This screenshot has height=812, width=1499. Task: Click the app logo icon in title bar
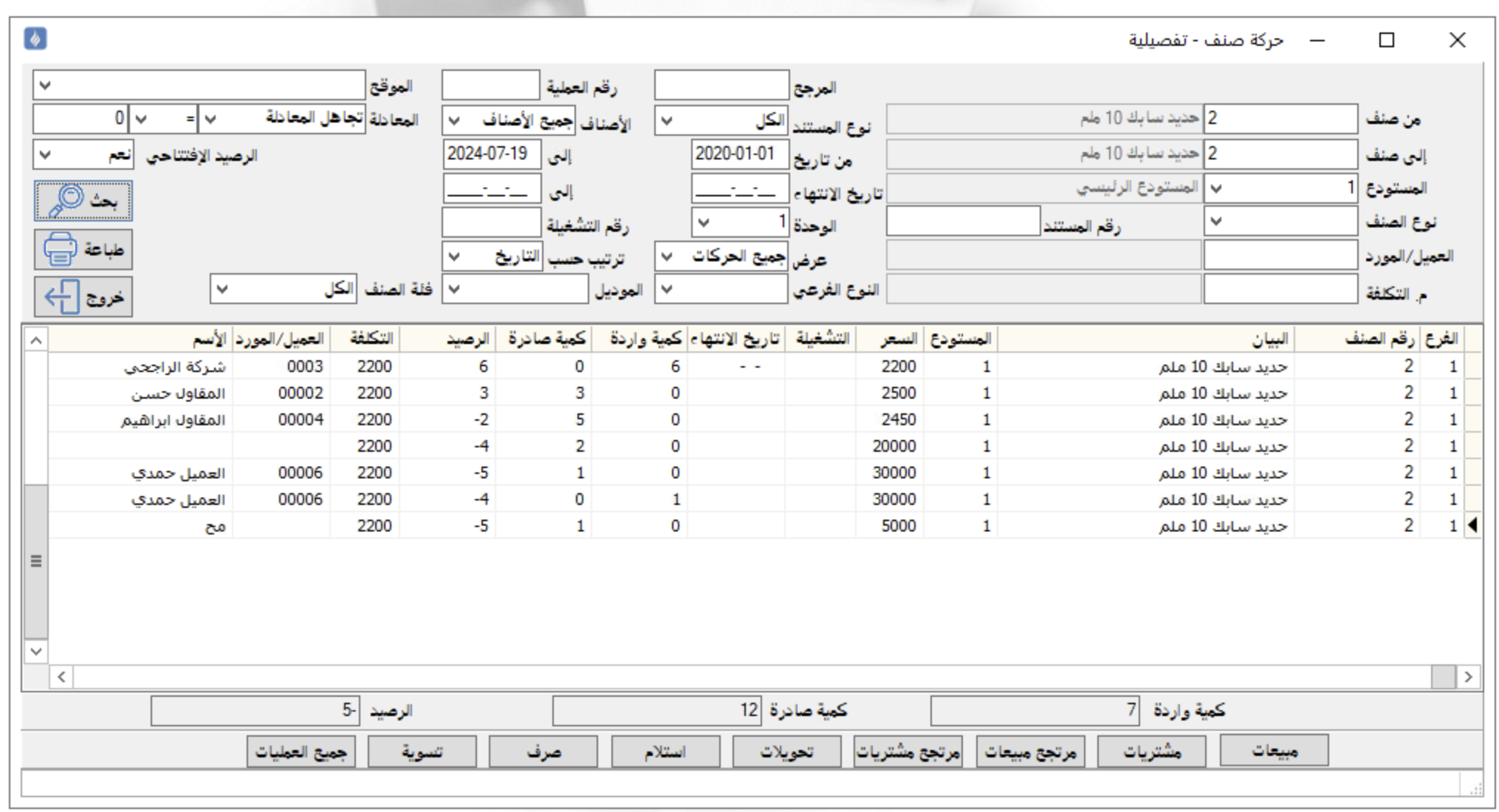[x=35, y=38]
